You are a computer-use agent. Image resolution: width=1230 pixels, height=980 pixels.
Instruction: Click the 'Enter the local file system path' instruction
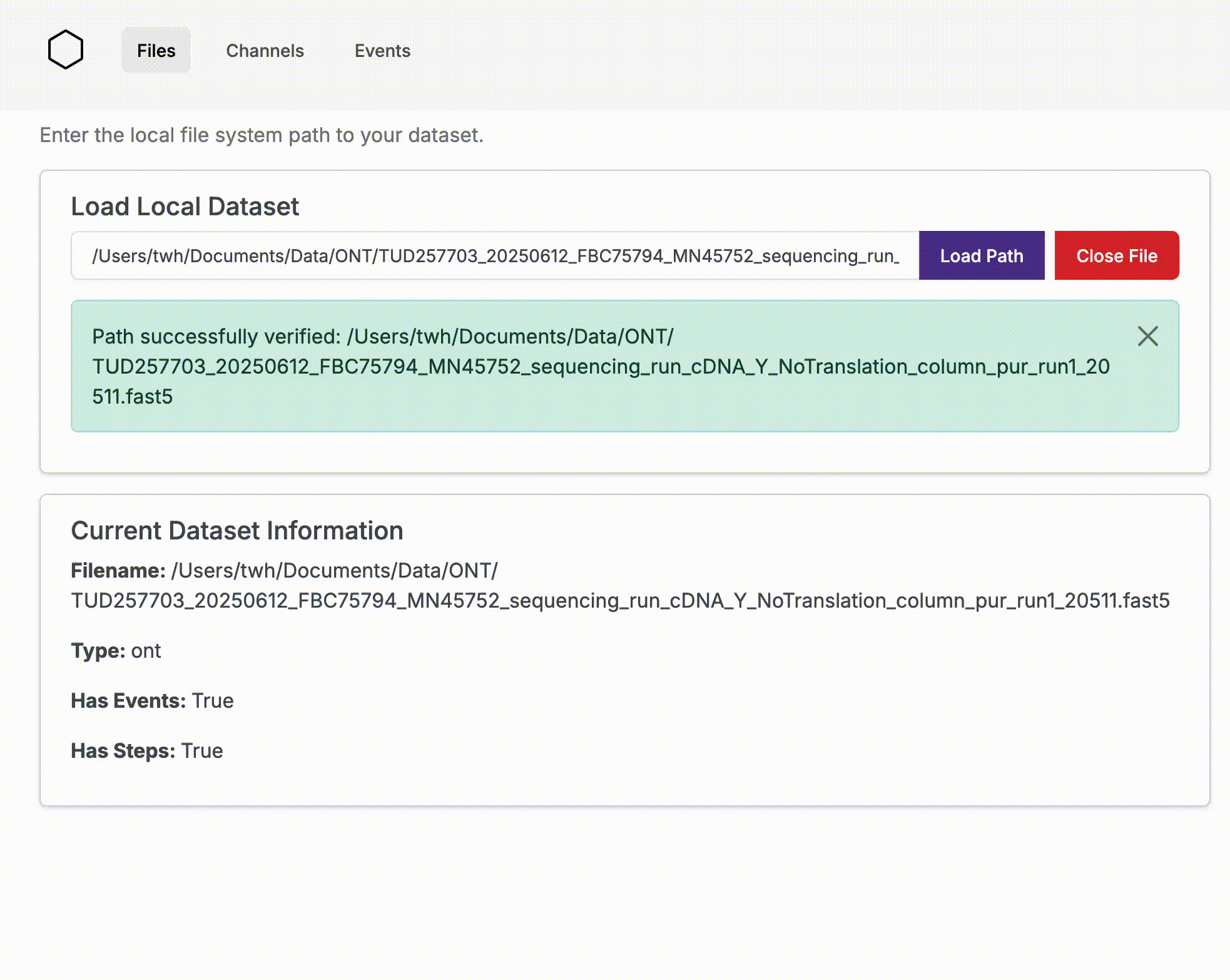point(261,135)
